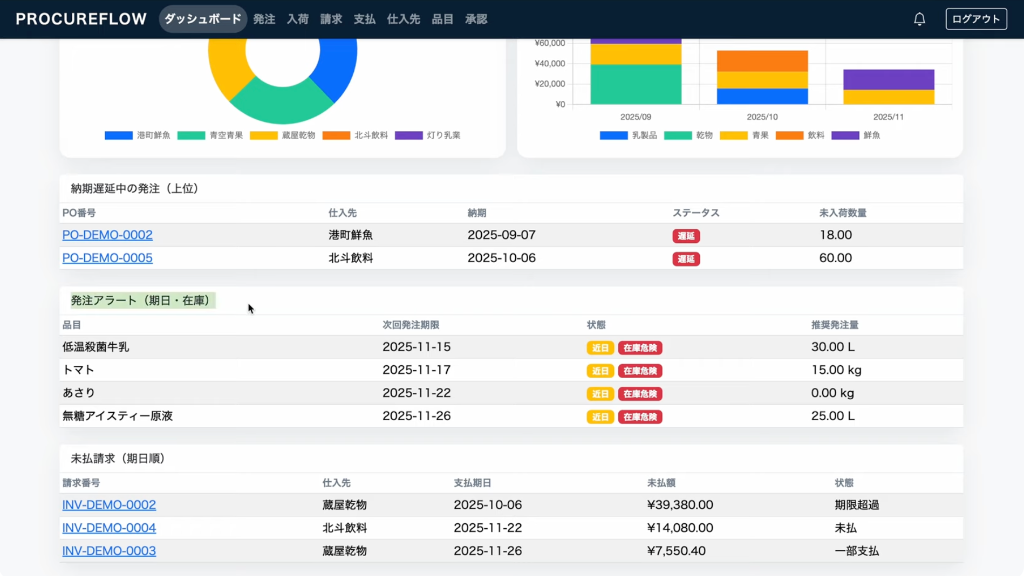Open the 承認 navigation tab
The width and height of the screenshot is (1024, 576).
(476, 19)
